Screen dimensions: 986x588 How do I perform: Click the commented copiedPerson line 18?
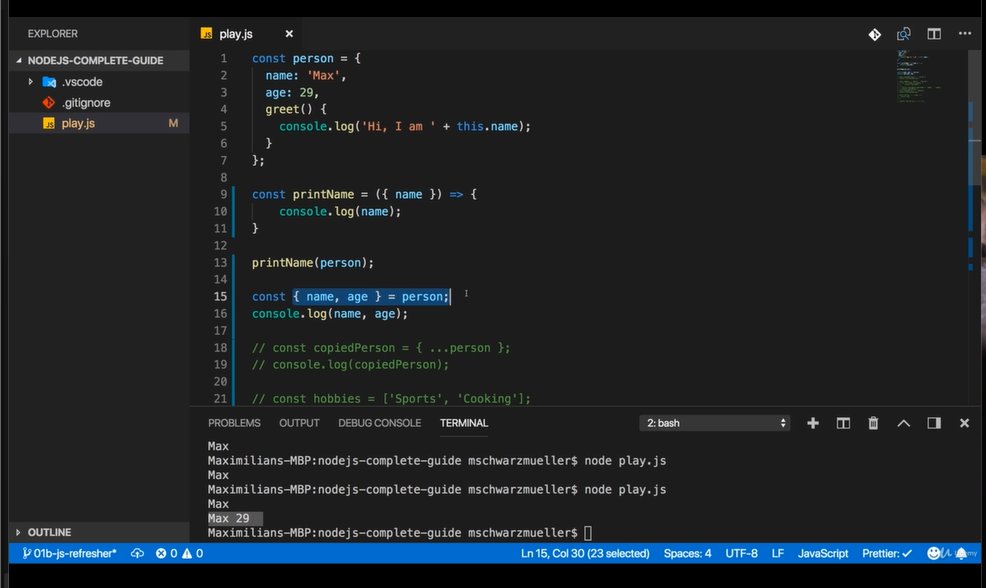click(x=381, y=348)
